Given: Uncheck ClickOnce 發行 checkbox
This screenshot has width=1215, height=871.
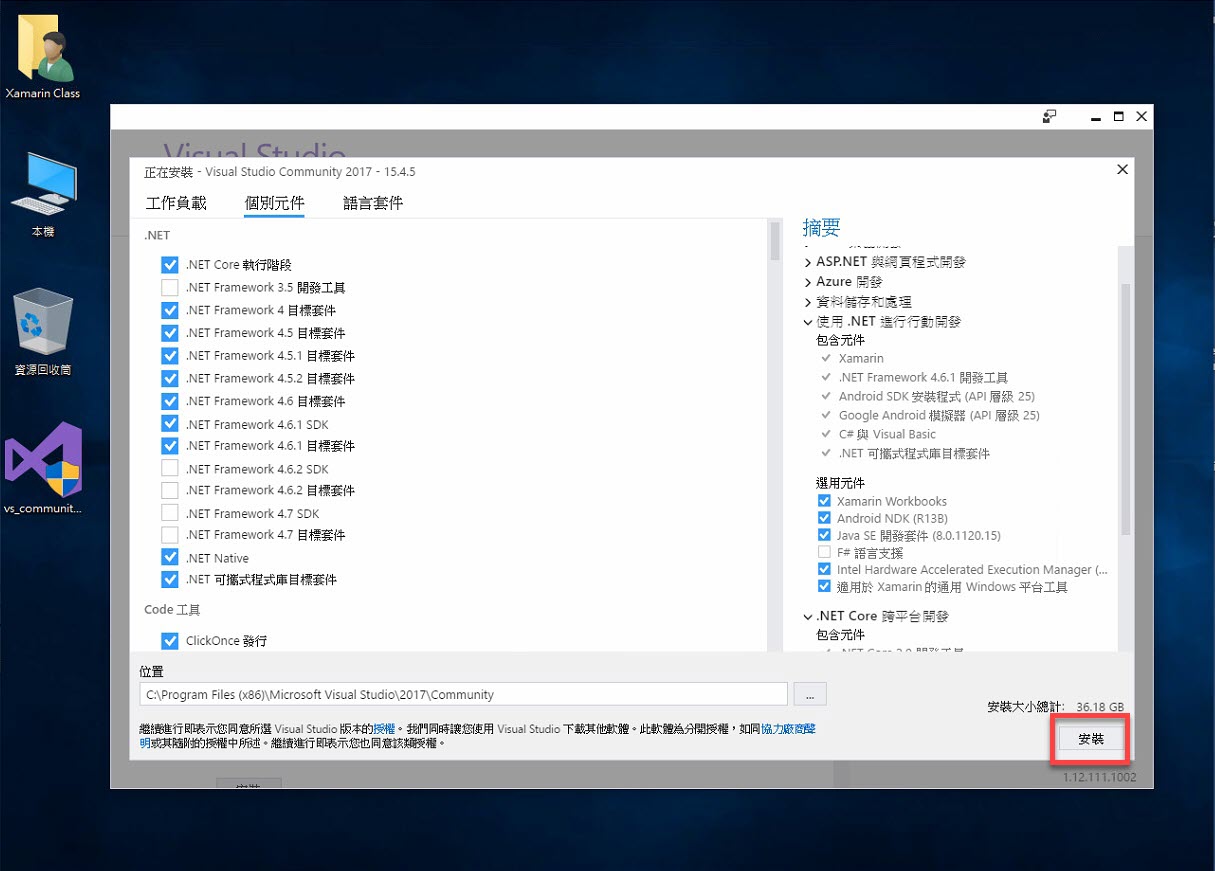Looking at the screenshot, I should 169,641.
